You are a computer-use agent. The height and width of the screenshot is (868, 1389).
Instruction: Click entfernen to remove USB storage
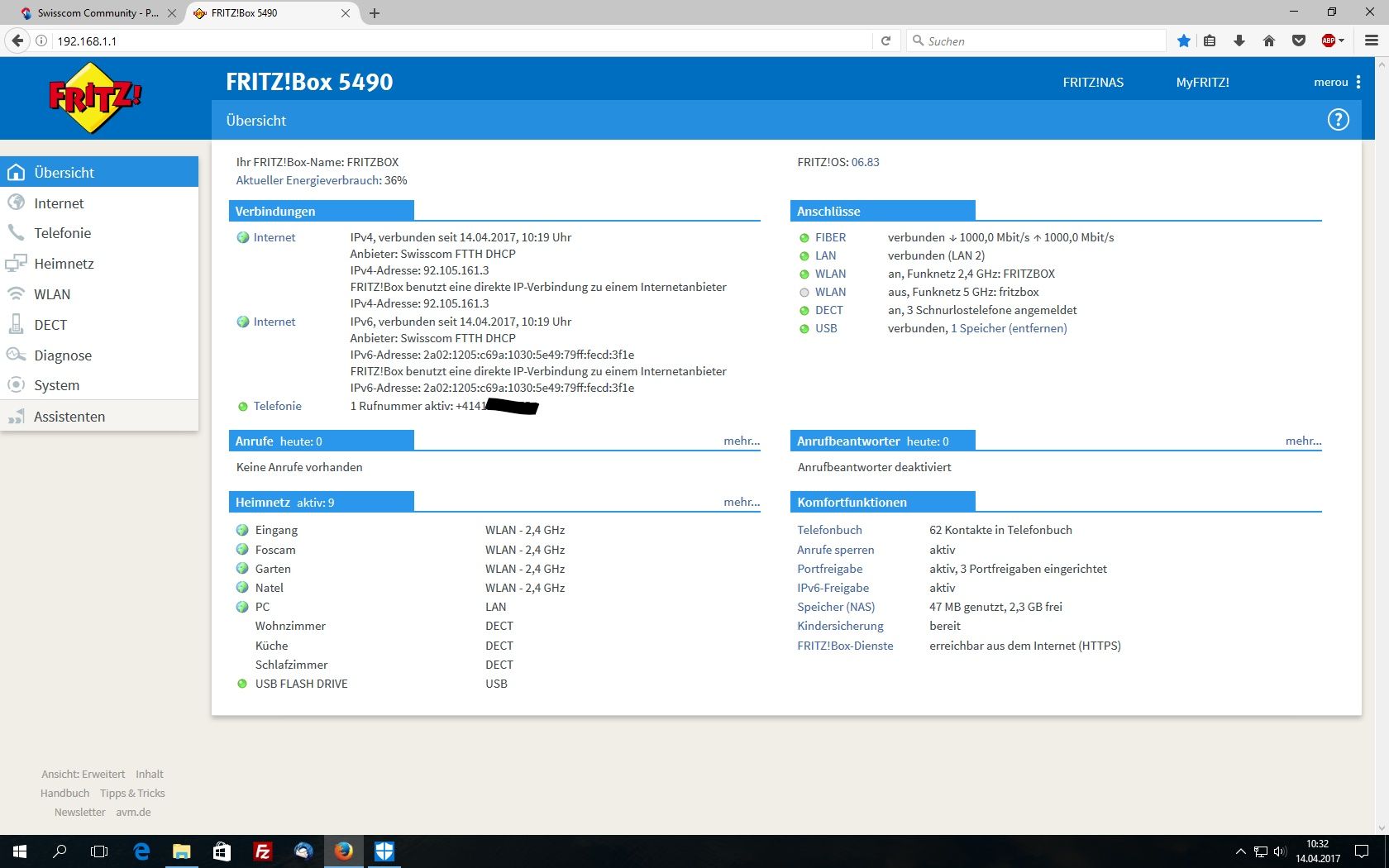1038,328
